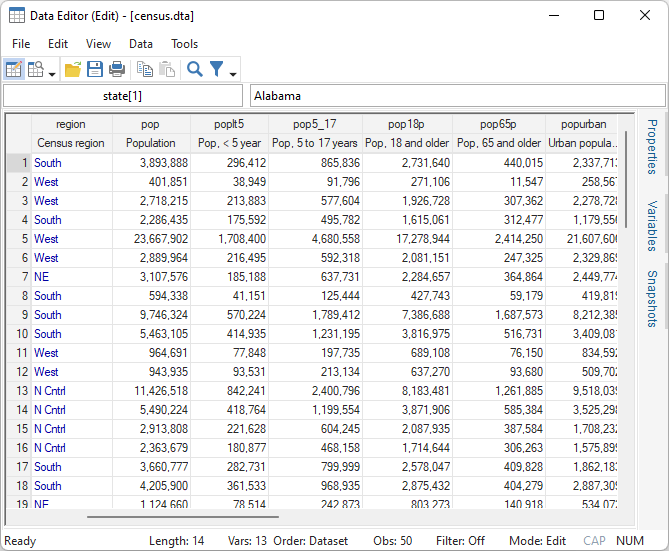The image size is (669, 551).
Task: Close the Data Editor window
Action: click(x=645, y=15)
